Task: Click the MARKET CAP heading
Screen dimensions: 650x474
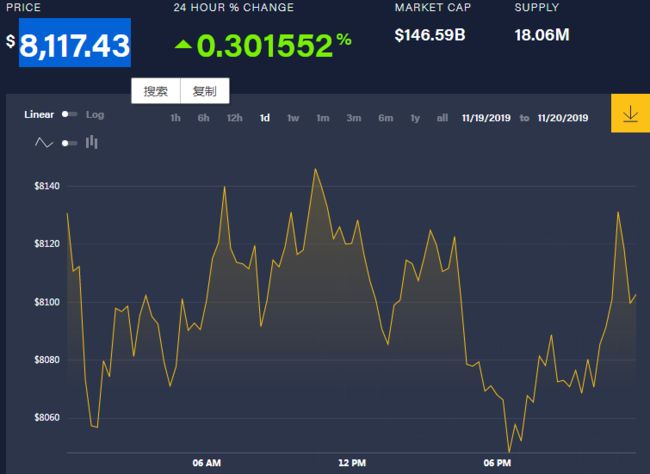Action: (x=433, y=7)
